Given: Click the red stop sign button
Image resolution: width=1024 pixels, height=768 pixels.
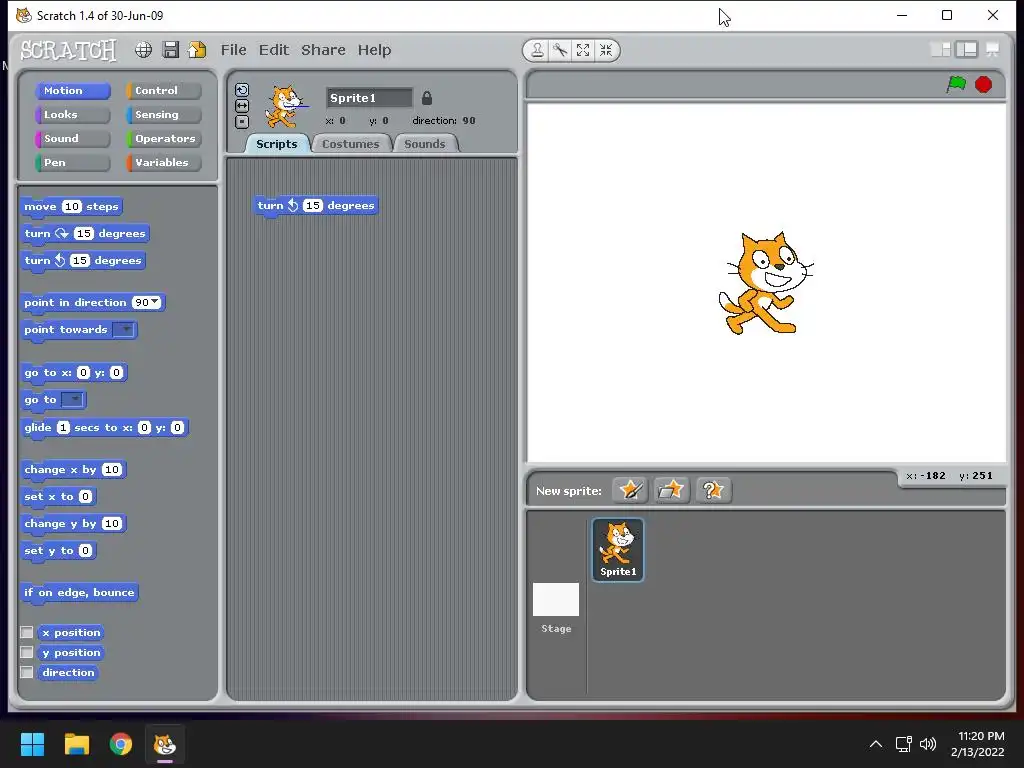Looking at the screenshot, I should (x=984, y=84).
